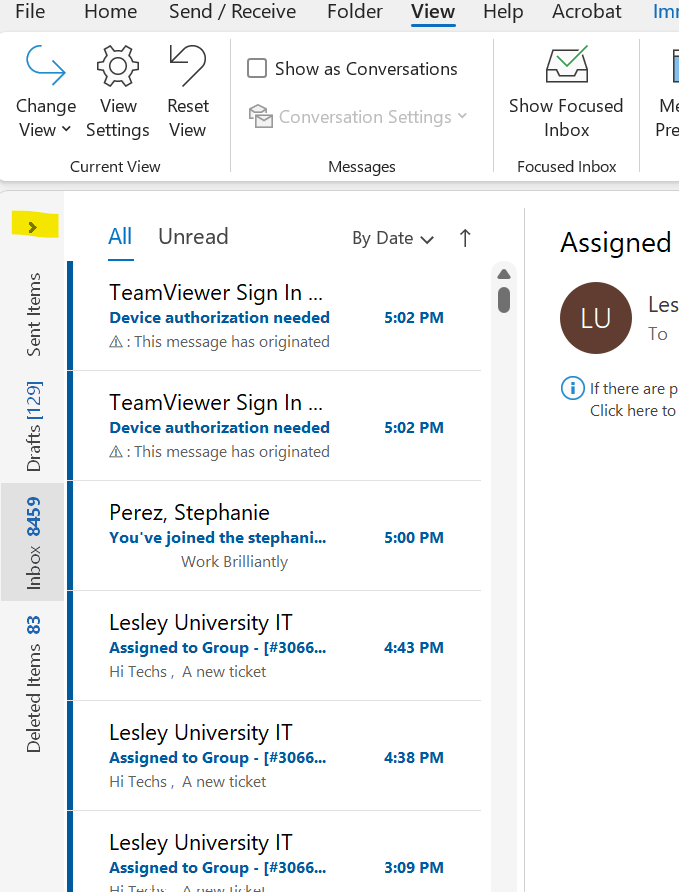Click the 'Click here to' info link

click(x=633, y=411)
